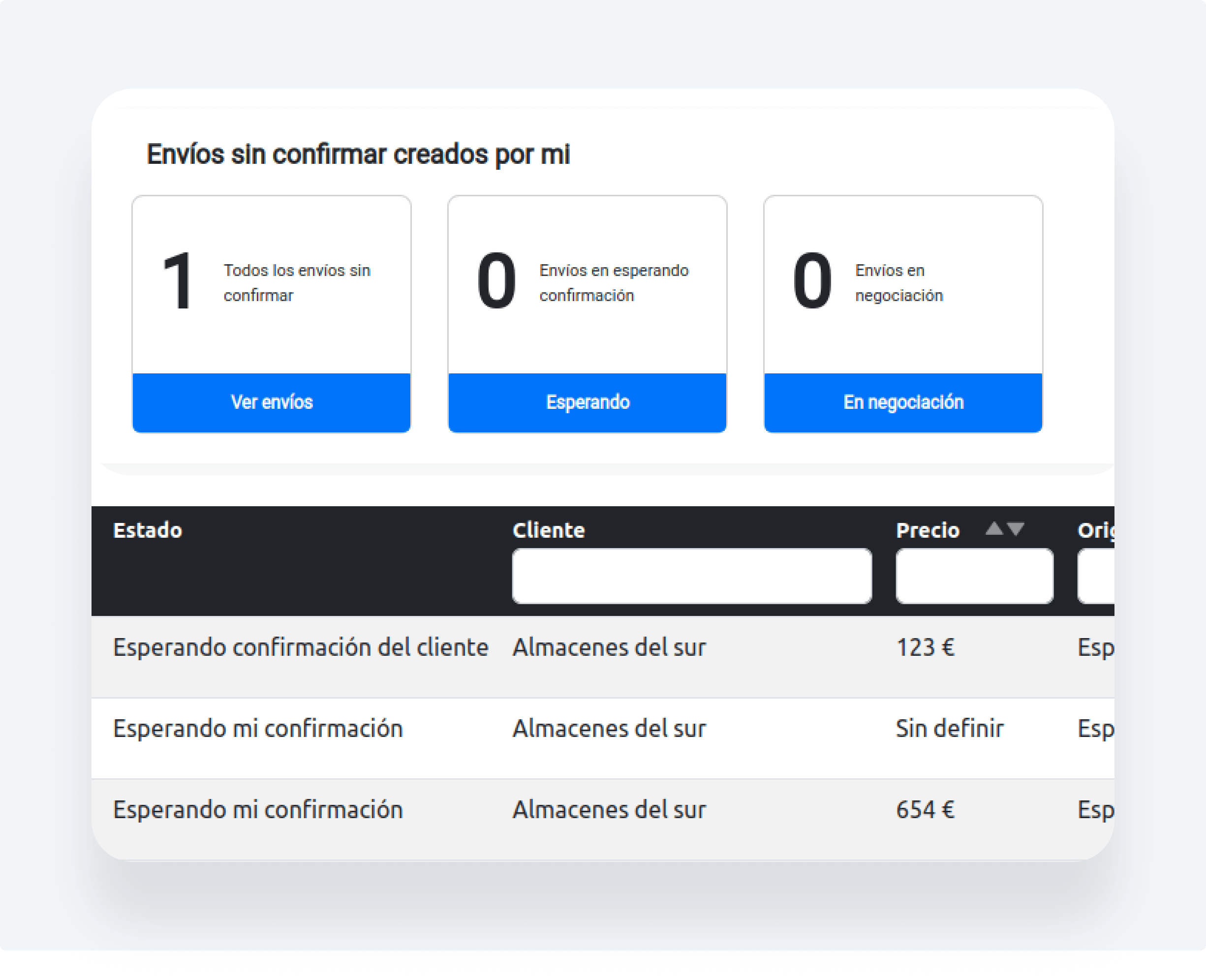The width and height of the screenshot is (1206, 980).
Task: Select row Esperando confirmación del cliente
Action: pos(300,647)
